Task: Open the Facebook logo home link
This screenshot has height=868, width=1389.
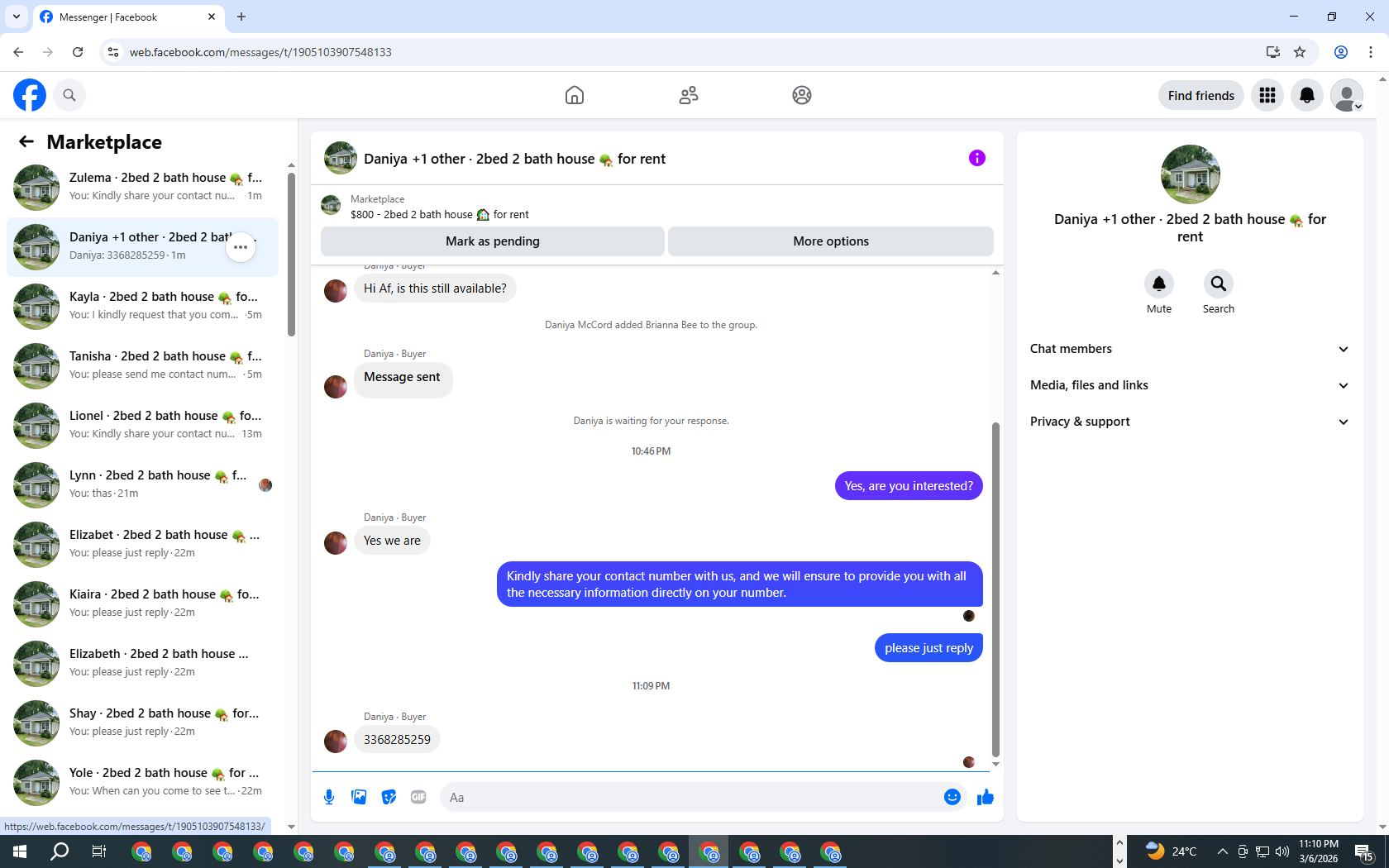Action: 30,95
